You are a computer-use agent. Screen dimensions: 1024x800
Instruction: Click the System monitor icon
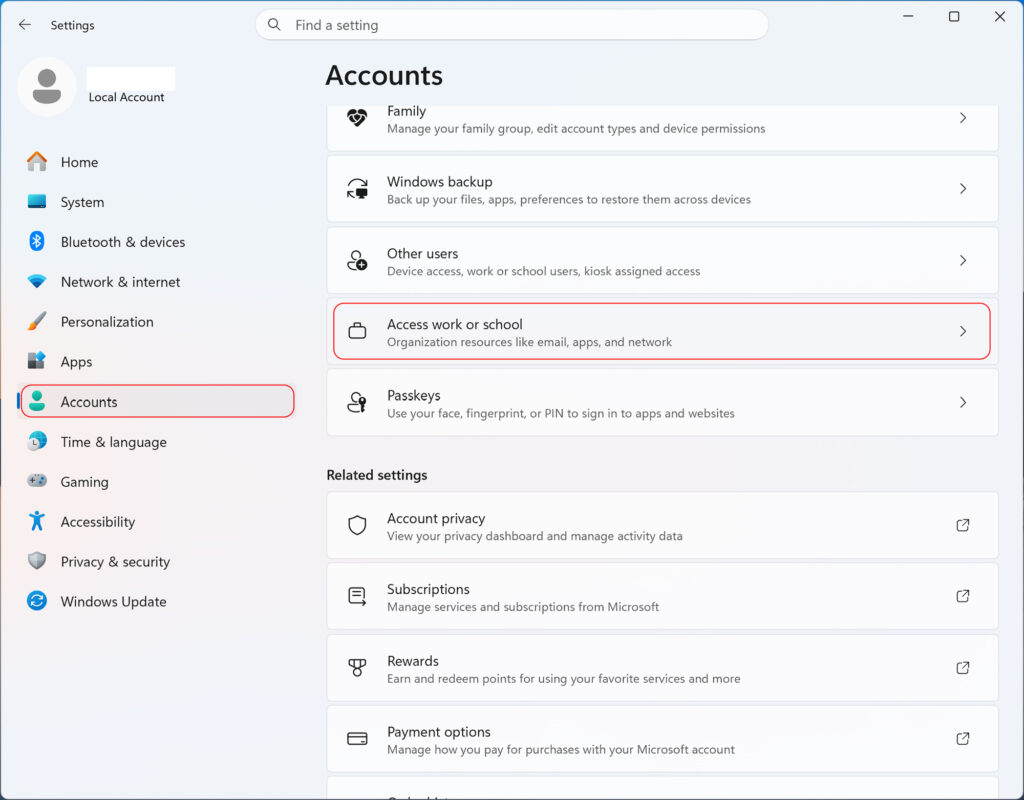pos(37,202)
